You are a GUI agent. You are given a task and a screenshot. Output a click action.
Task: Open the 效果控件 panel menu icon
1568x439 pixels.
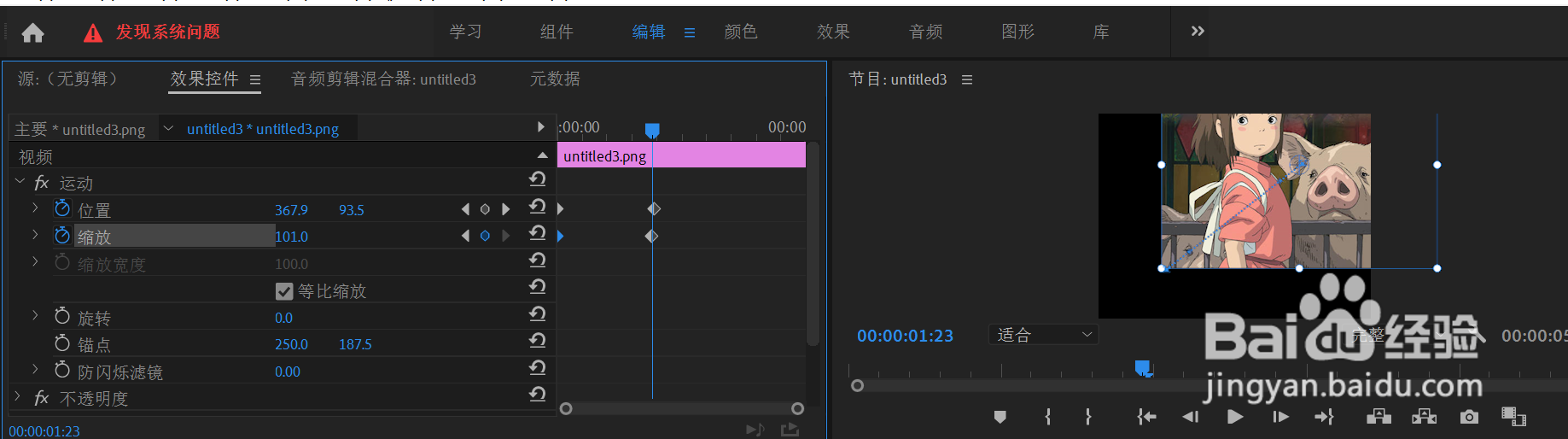pos(255,79)
